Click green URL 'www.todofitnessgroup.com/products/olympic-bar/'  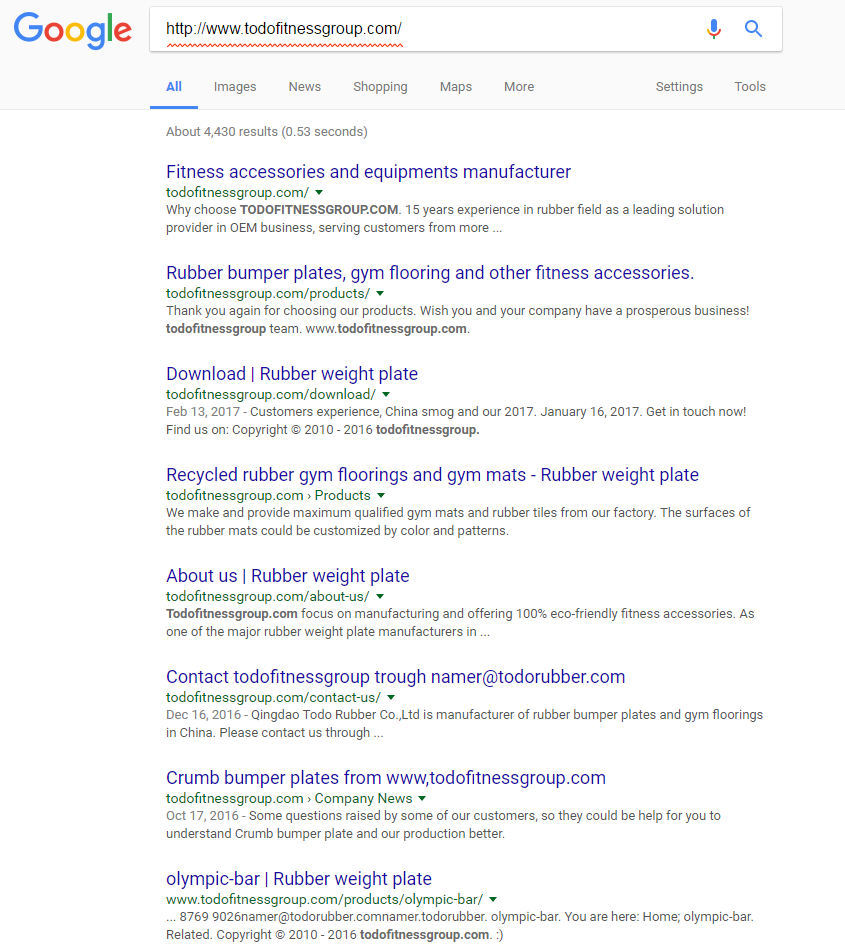point(325,899)
